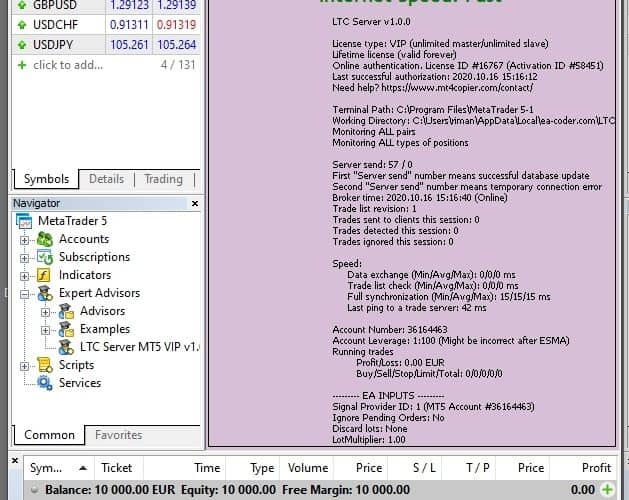
Task: Click the green plus 'click to add' icon
Action: pyautogui.click(x=22, y=65)
